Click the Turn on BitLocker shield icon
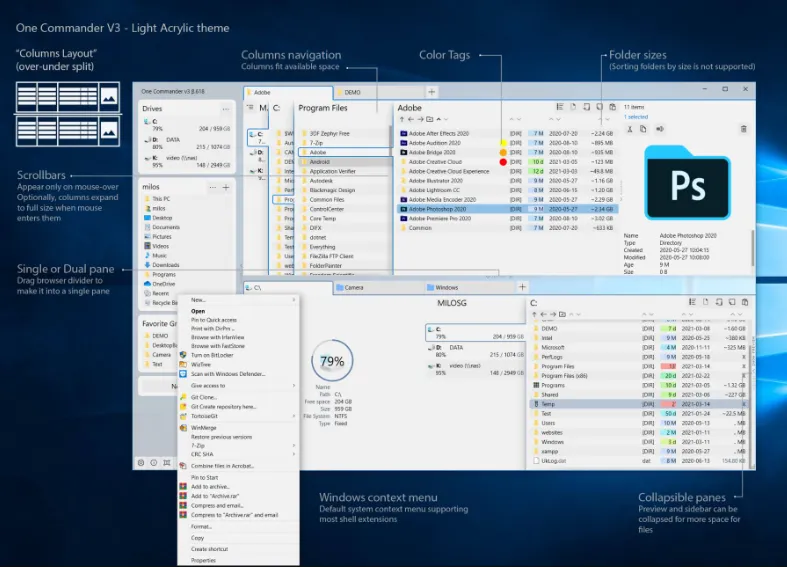The height and width of the screenshot is (567, 787). [183, 355]
